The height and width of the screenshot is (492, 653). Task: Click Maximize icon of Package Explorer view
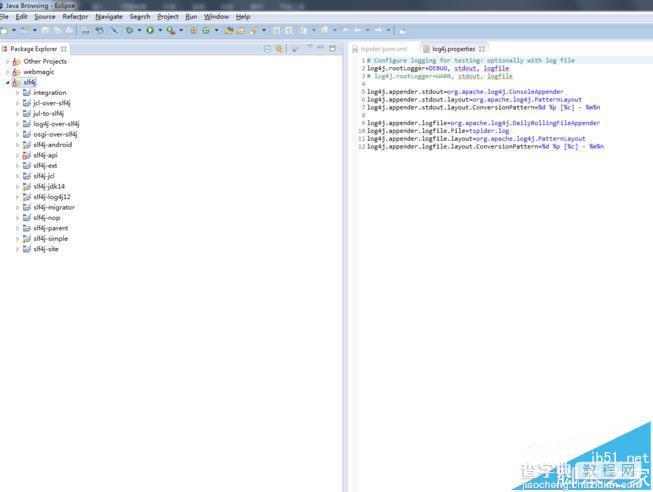332,48
